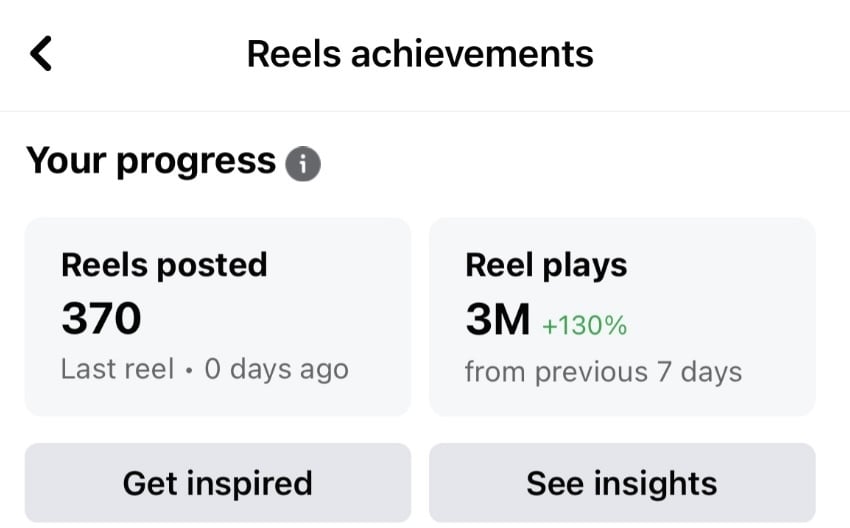Tap the Reels achievements title

click(420, 53)
